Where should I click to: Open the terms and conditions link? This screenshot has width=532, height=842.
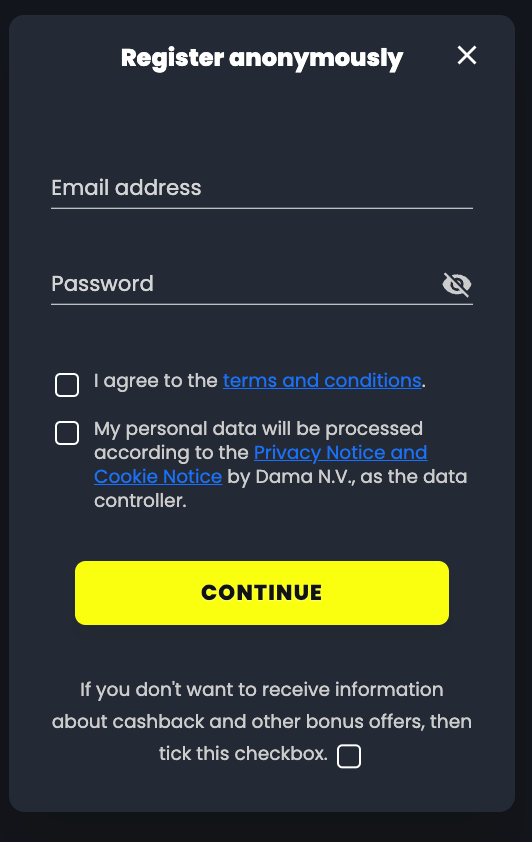pyautogui.click(x=322, y=381)
